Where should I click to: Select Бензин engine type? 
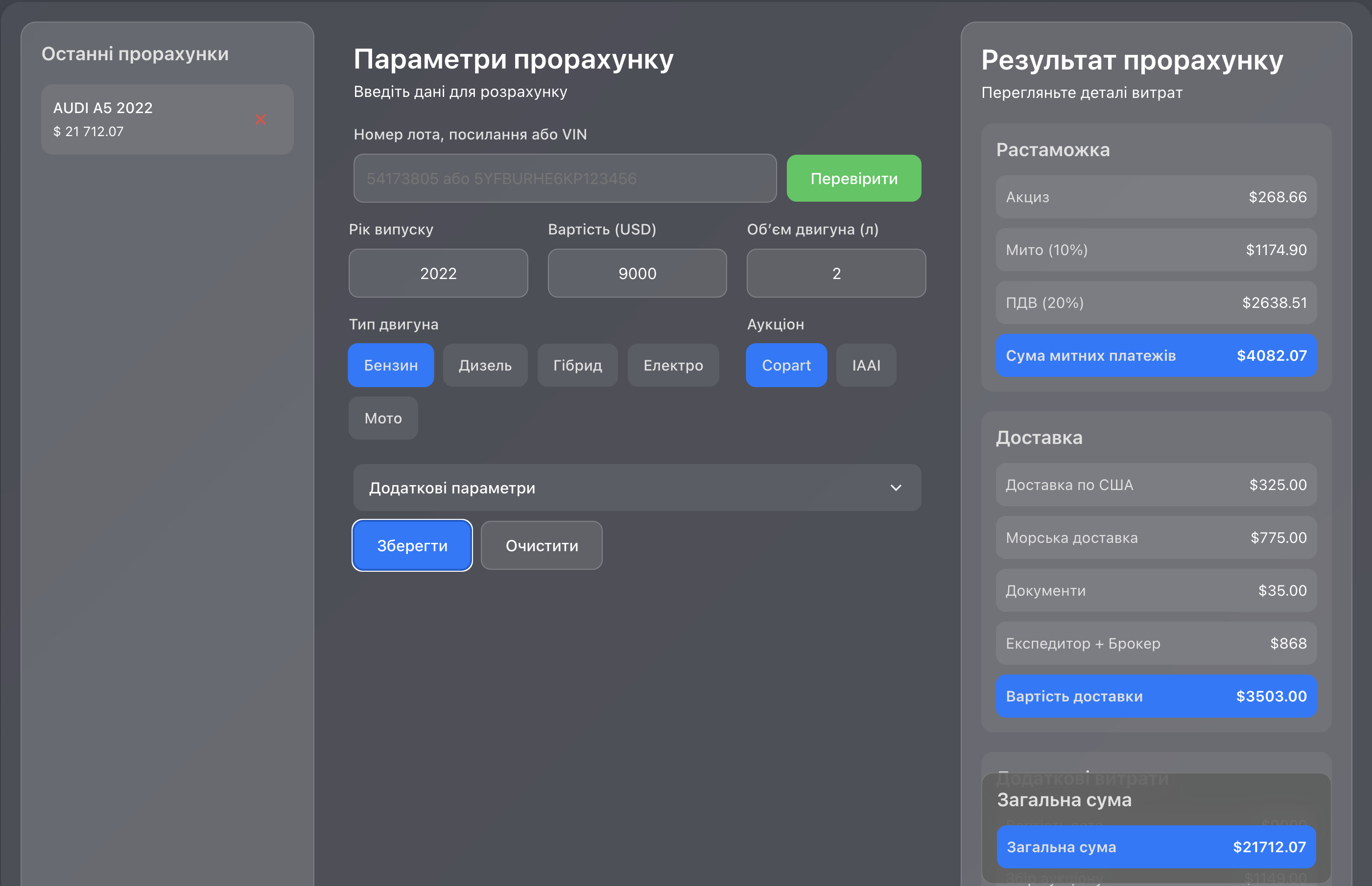coord(391,365)
